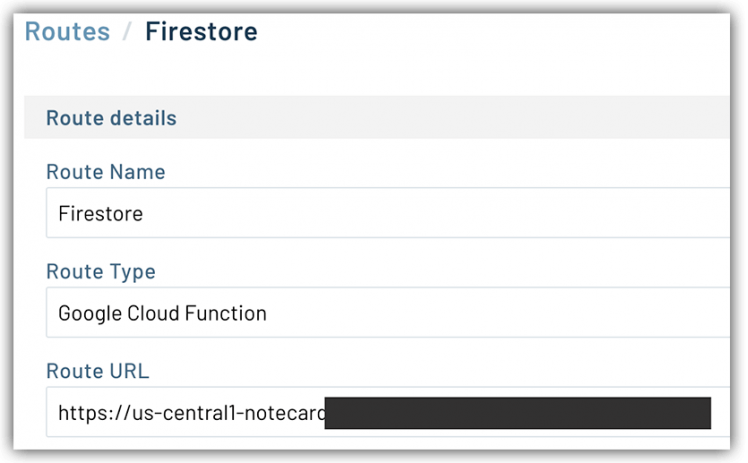Open the Routes breadcrumb link
This screenshot has width=748, height=463.
[67, 32]
